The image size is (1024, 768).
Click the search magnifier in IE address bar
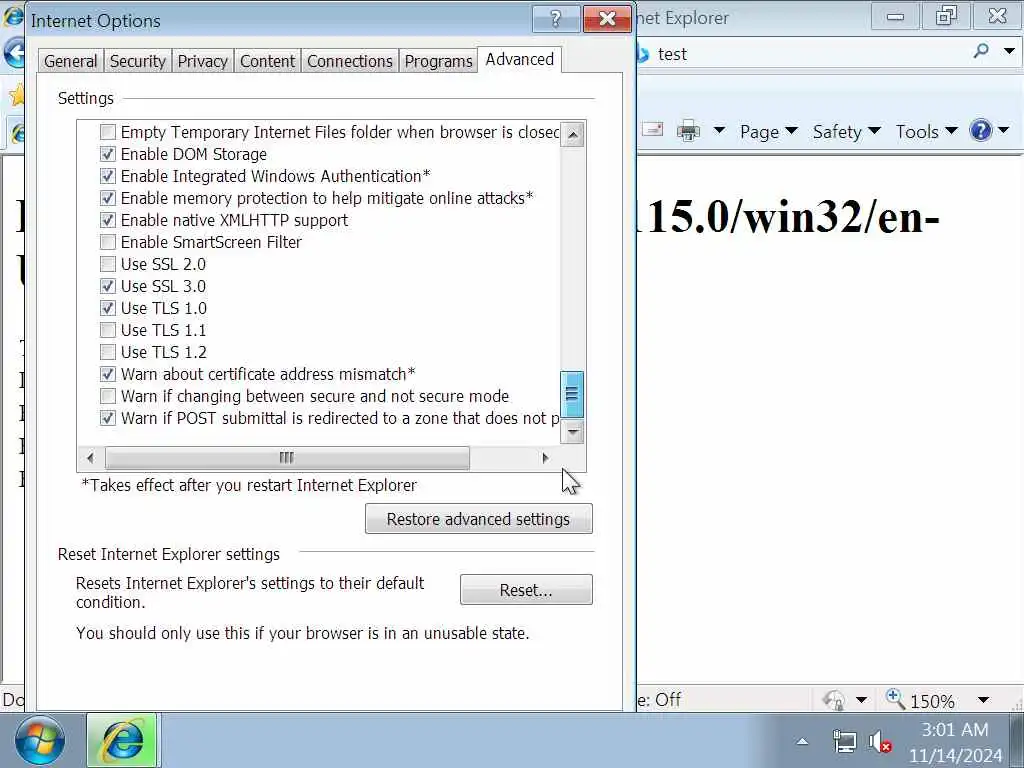pyautogui.click(x=981, y=51)
